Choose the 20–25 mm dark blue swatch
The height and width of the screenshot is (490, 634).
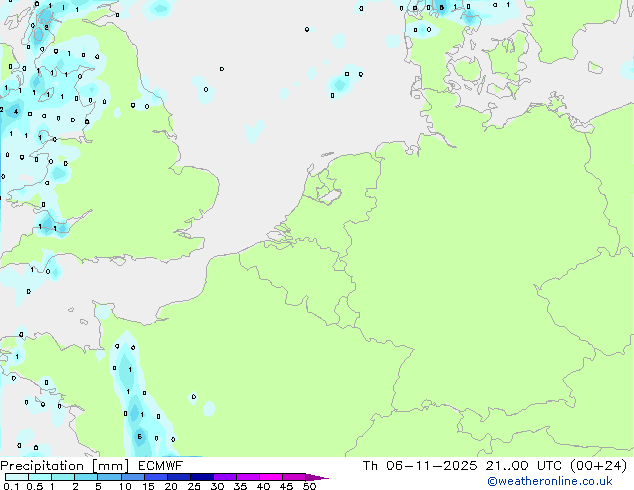[x=178, y=477]
